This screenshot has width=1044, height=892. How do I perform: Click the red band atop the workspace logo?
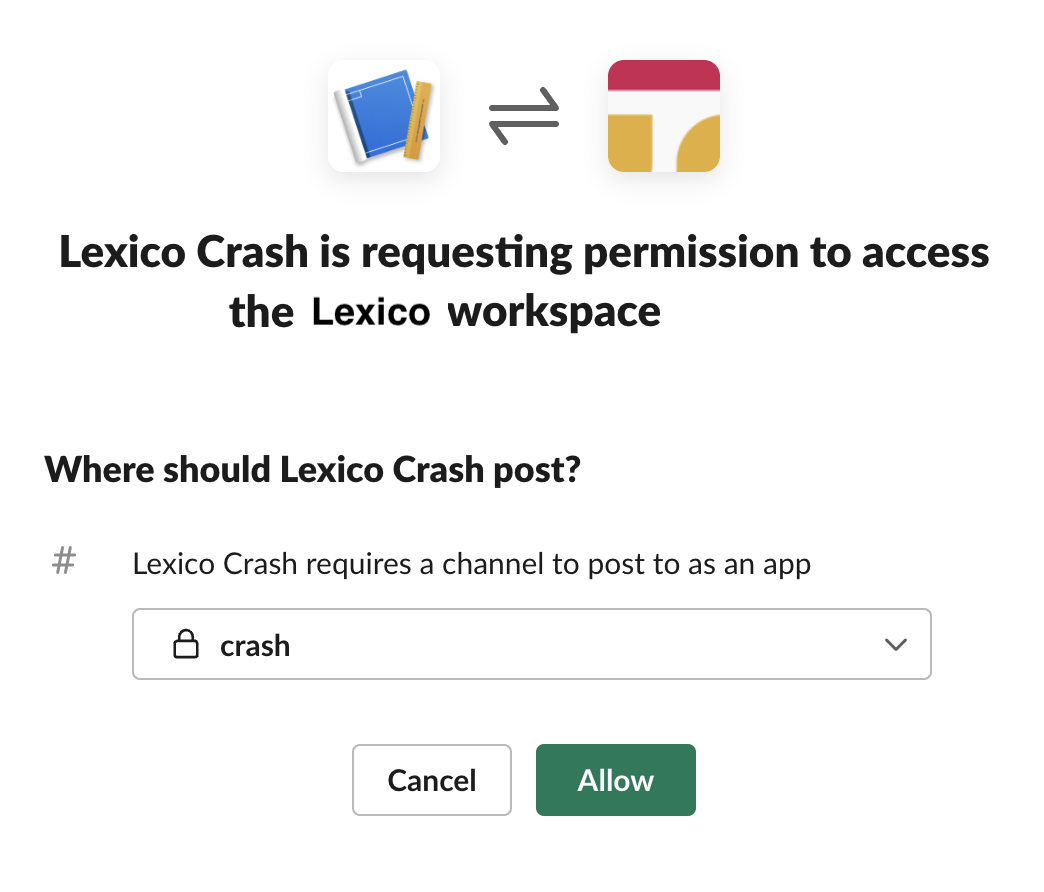664,75
